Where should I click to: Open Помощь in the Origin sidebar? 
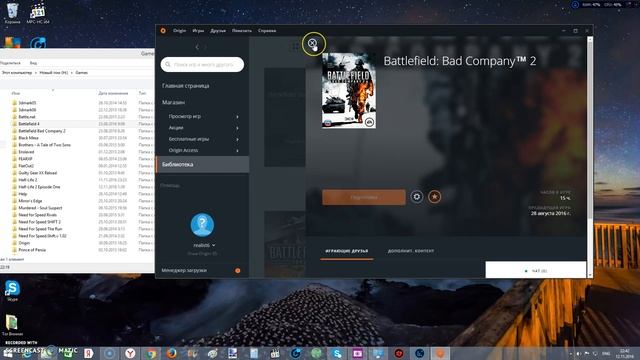pyautogui.click(x=170, y=185)
